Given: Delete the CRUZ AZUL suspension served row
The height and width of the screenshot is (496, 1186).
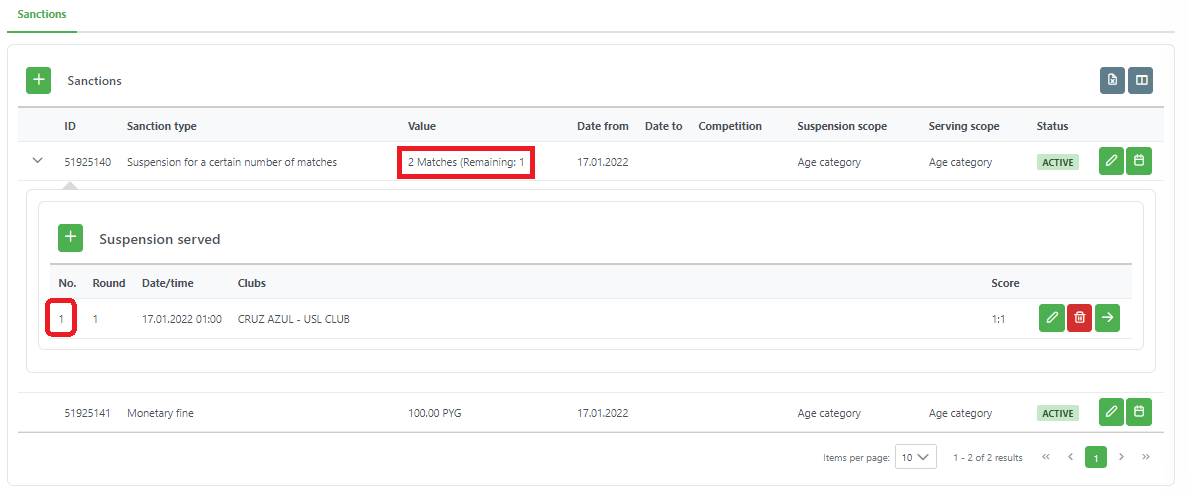Looking at the screenshot, I should [1079, 318].
